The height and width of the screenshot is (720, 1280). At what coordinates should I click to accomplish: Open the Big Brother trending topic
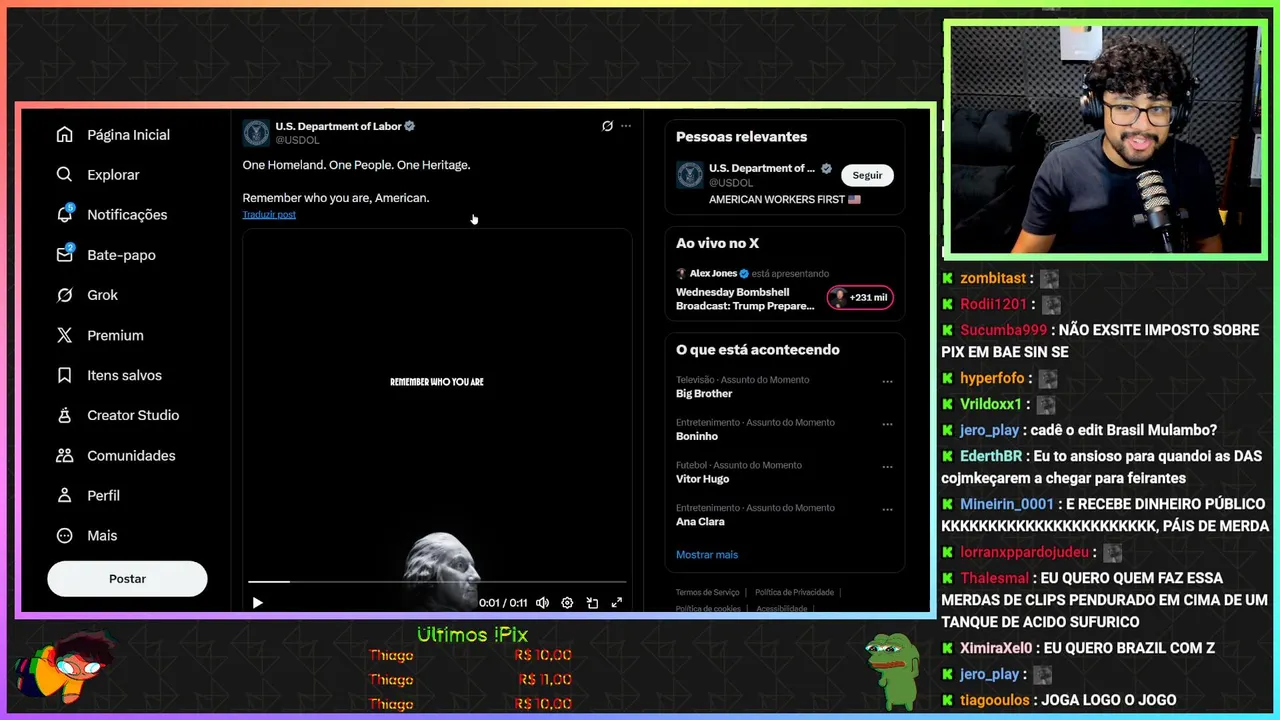pos(704,393)
